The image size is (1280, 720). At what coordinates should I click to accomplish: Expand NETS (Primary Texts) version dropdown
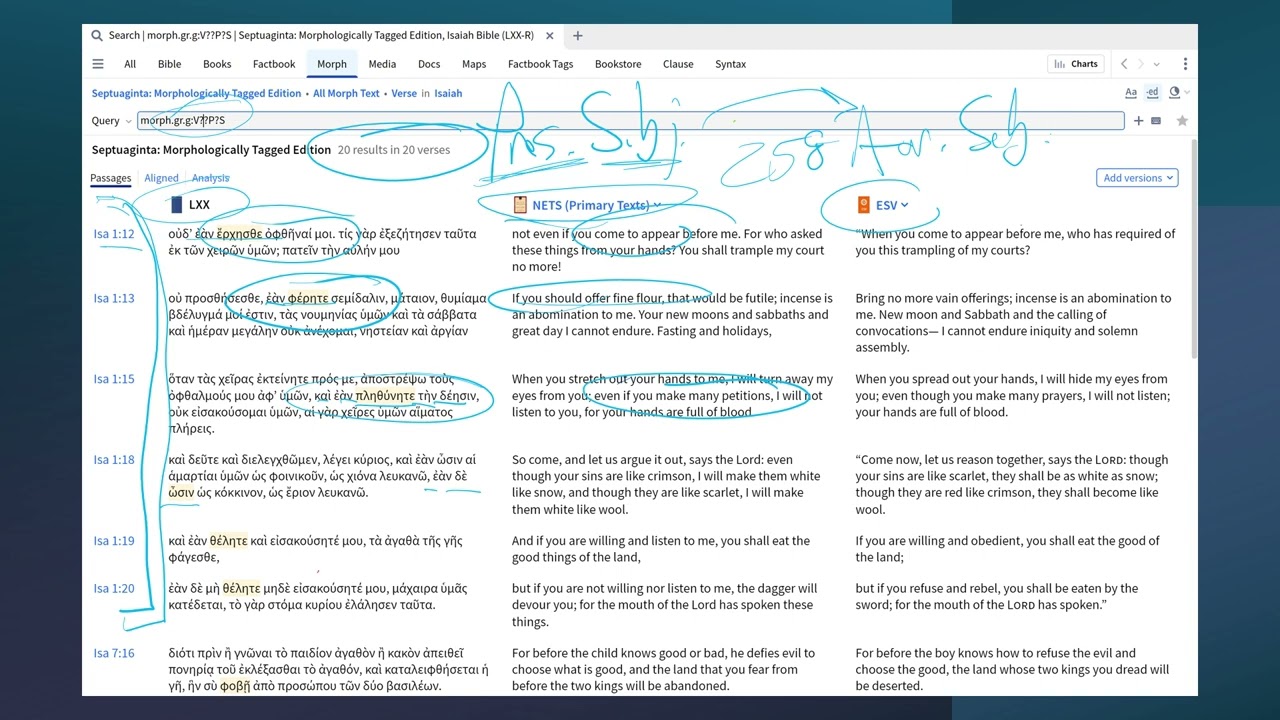tap(597, 205)
